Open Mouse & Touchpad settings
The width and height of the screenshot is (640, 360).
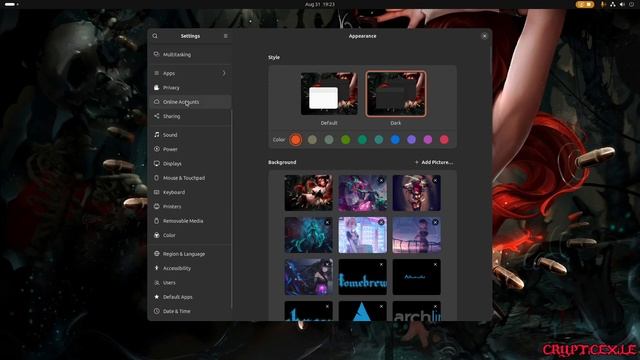190,178
